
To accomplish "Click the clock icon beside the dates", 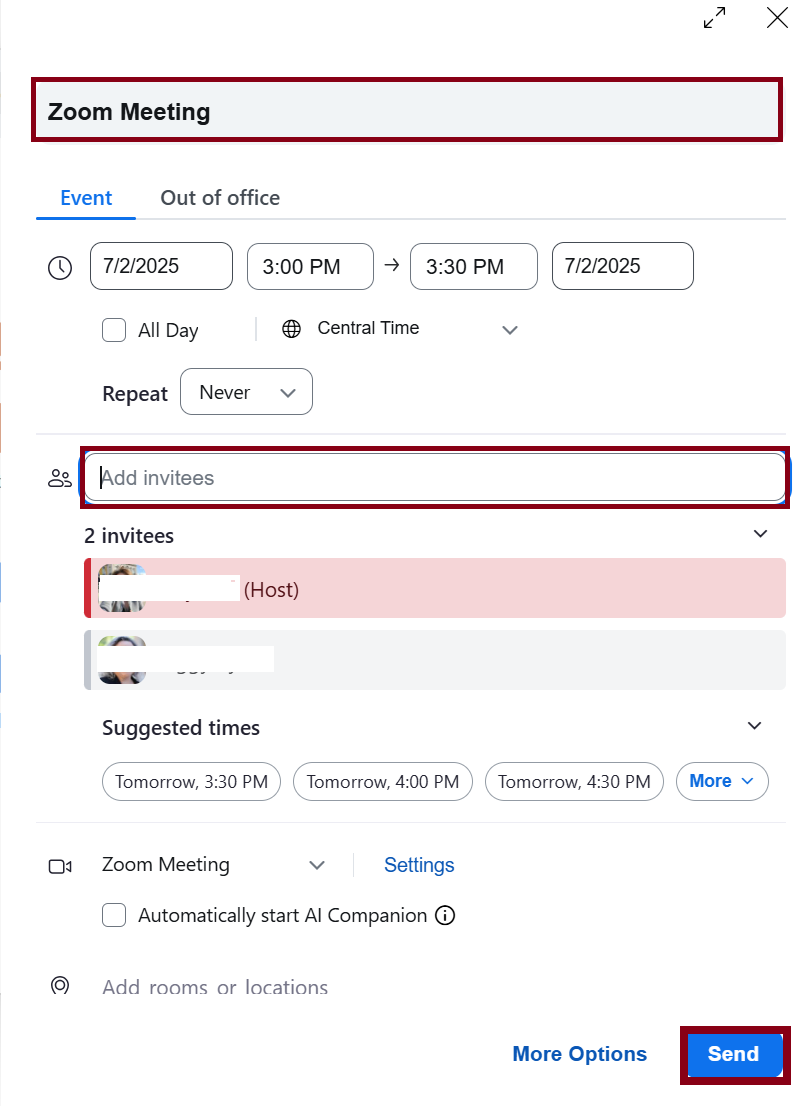I will [x=60, y=267].
